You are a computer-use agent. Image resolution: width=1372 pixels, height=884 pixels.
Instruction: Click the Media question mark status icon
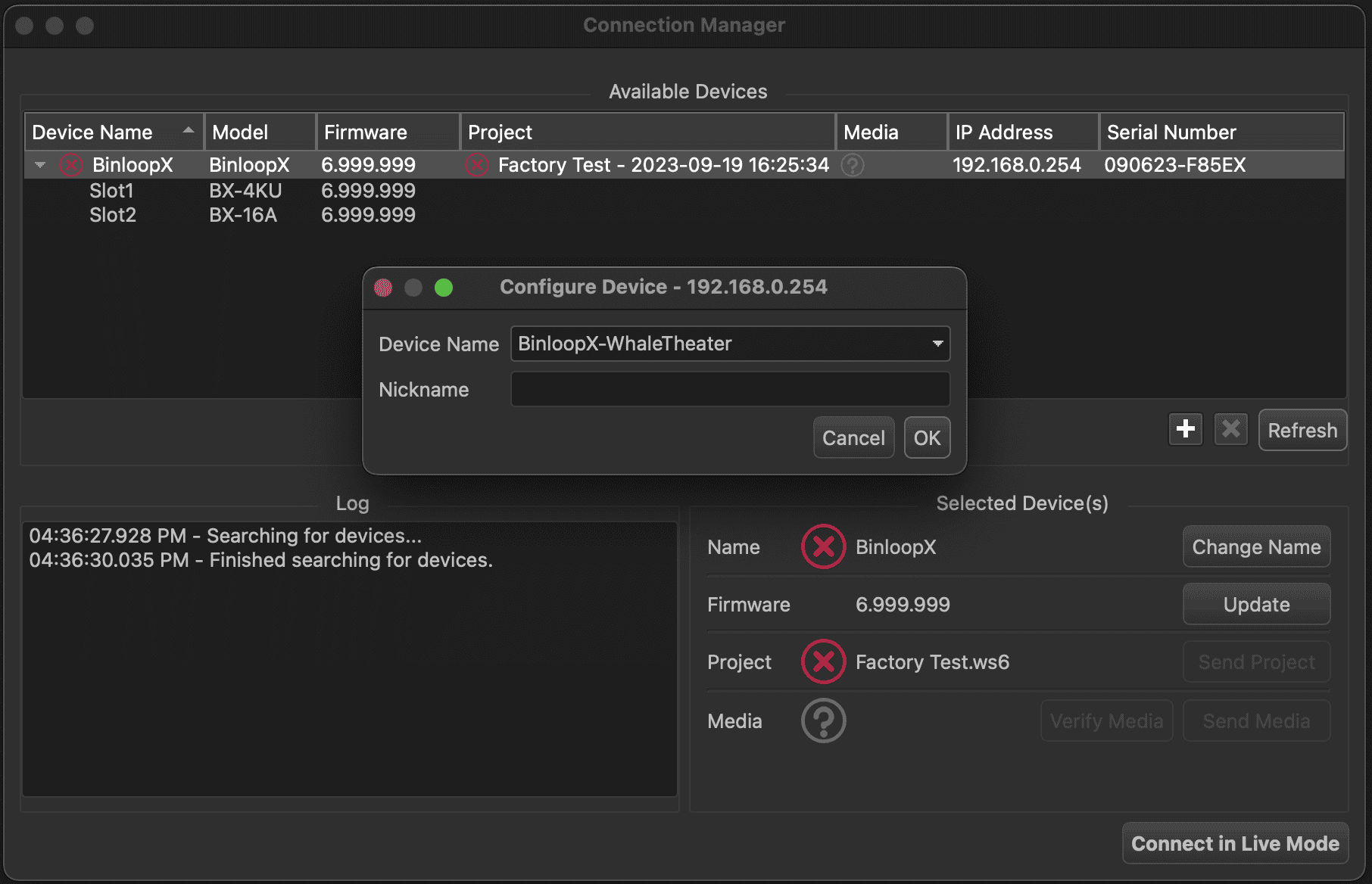click(x=823, y=721)
